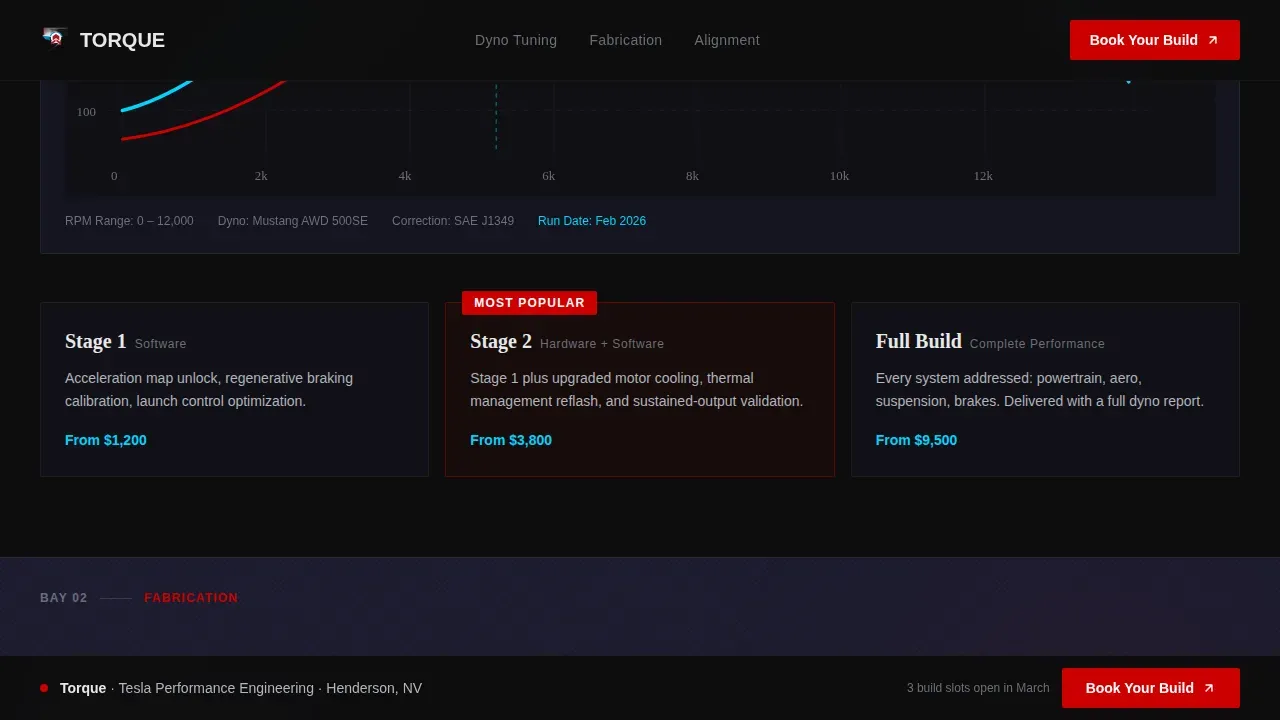Select the Stage 2 Hardware + Software card
This screenshot has width=1280, height=720.
640,389
